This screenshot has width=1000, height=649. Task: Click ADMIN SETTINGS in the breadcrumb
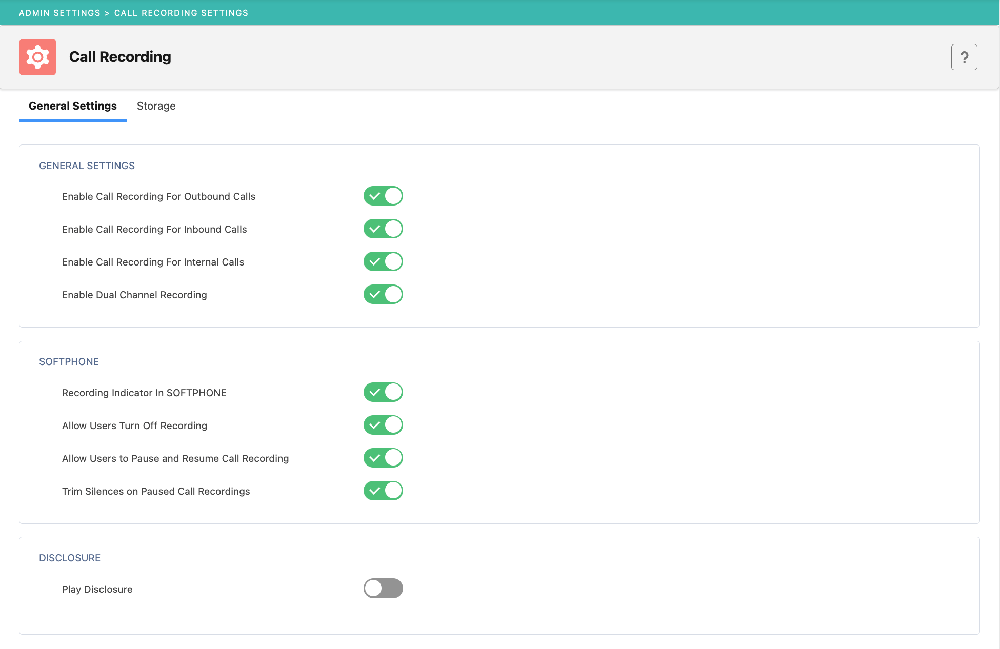click(x=59, y=13)
